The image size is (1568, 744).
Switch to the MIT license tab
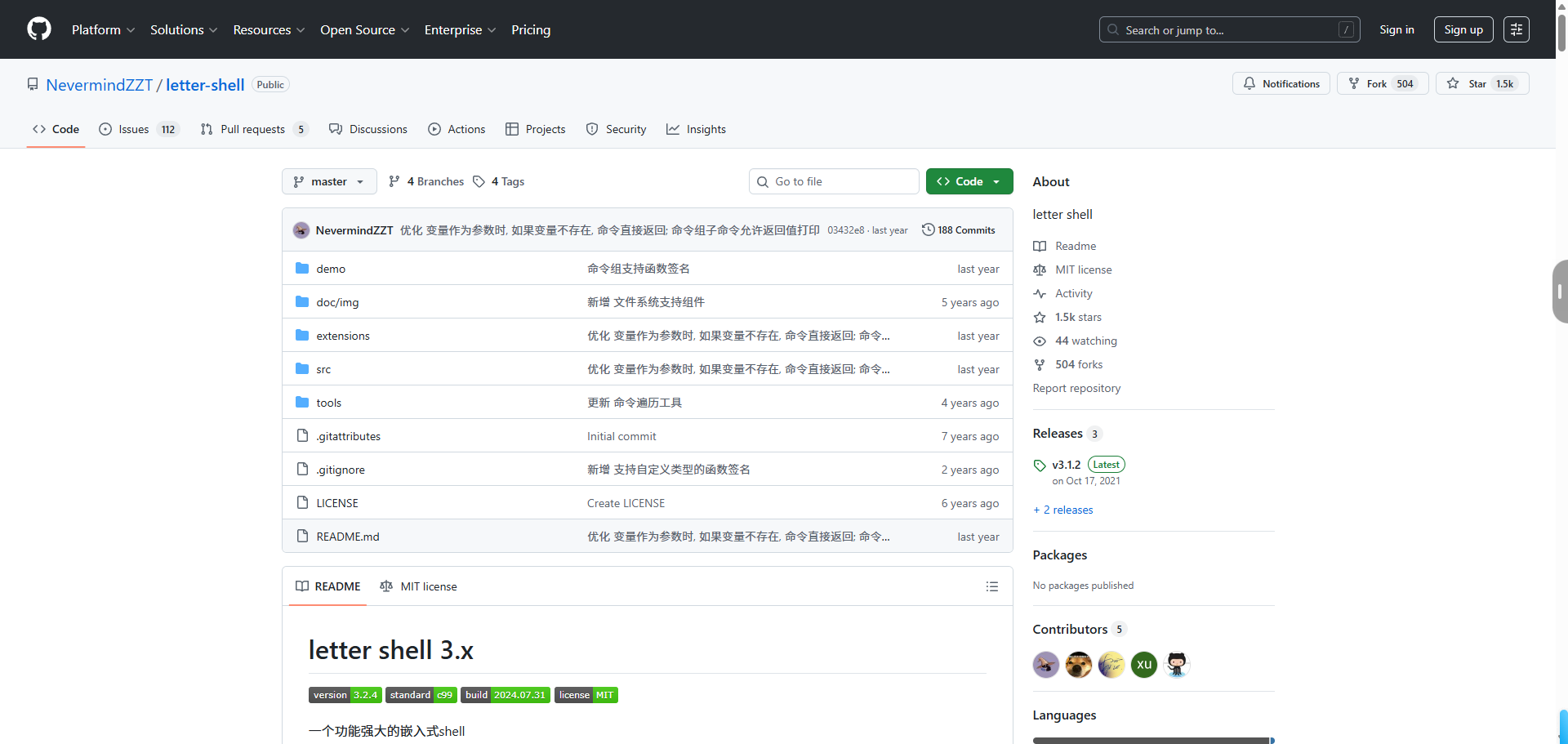(418, 586)
